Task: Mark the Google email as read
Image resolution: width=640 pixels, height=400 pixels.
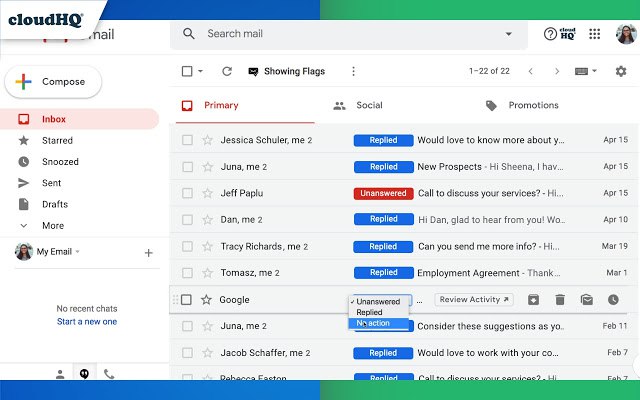Action: [587, 300]
